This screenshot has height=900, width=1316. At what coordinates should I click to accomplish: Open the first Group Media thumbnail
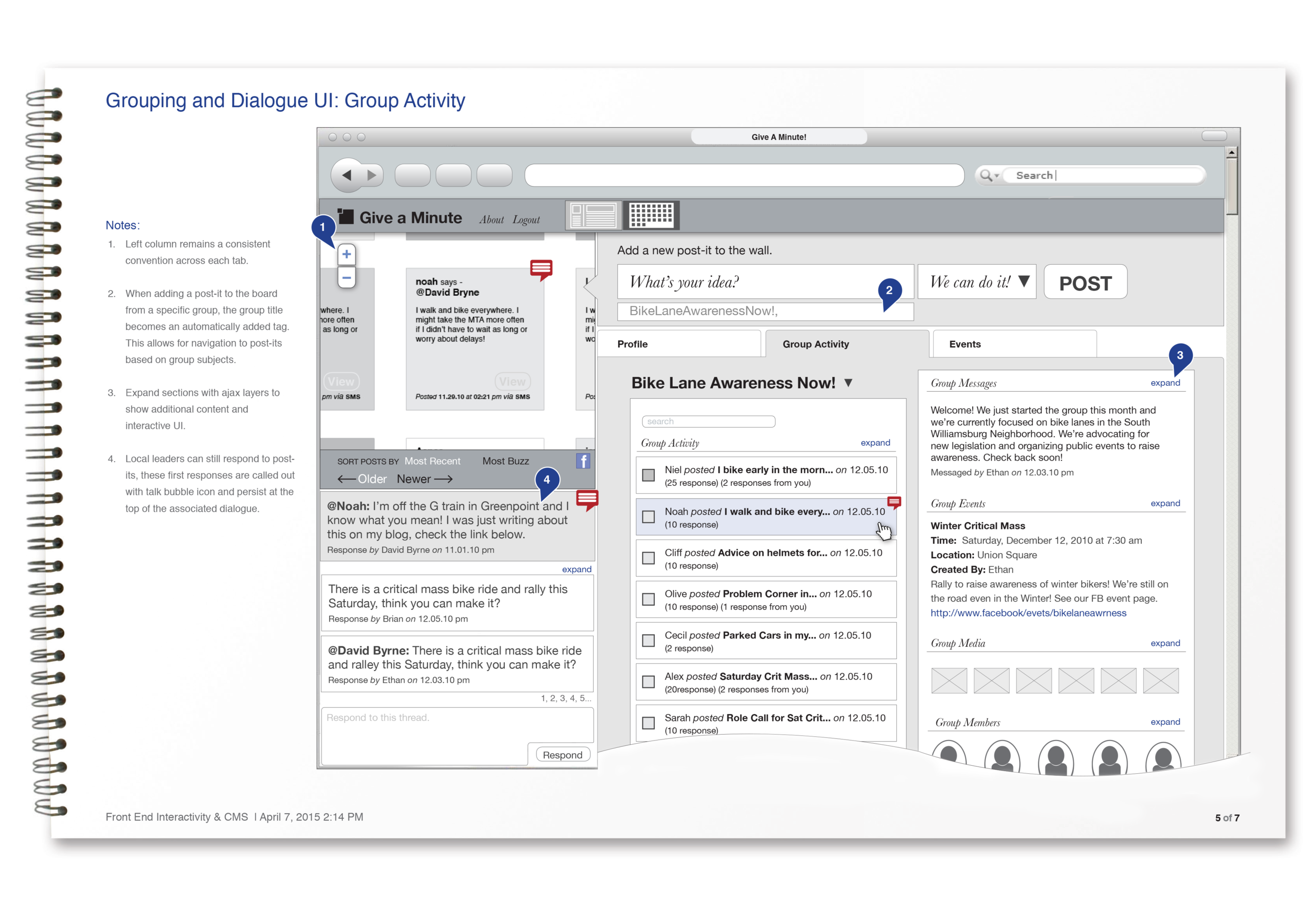click(x=949, y=681)
